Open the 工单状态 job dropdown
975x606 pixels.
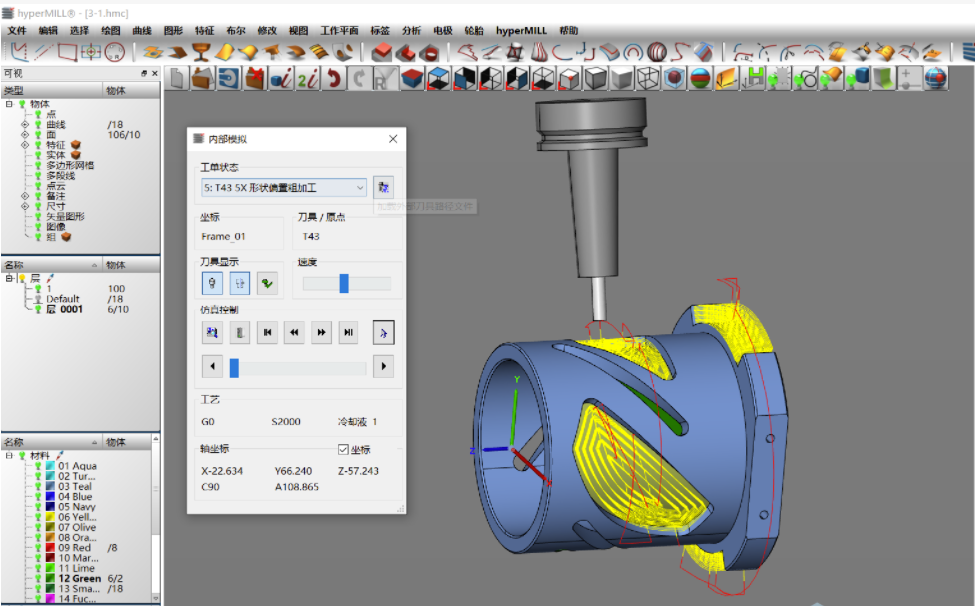point(284,187)
